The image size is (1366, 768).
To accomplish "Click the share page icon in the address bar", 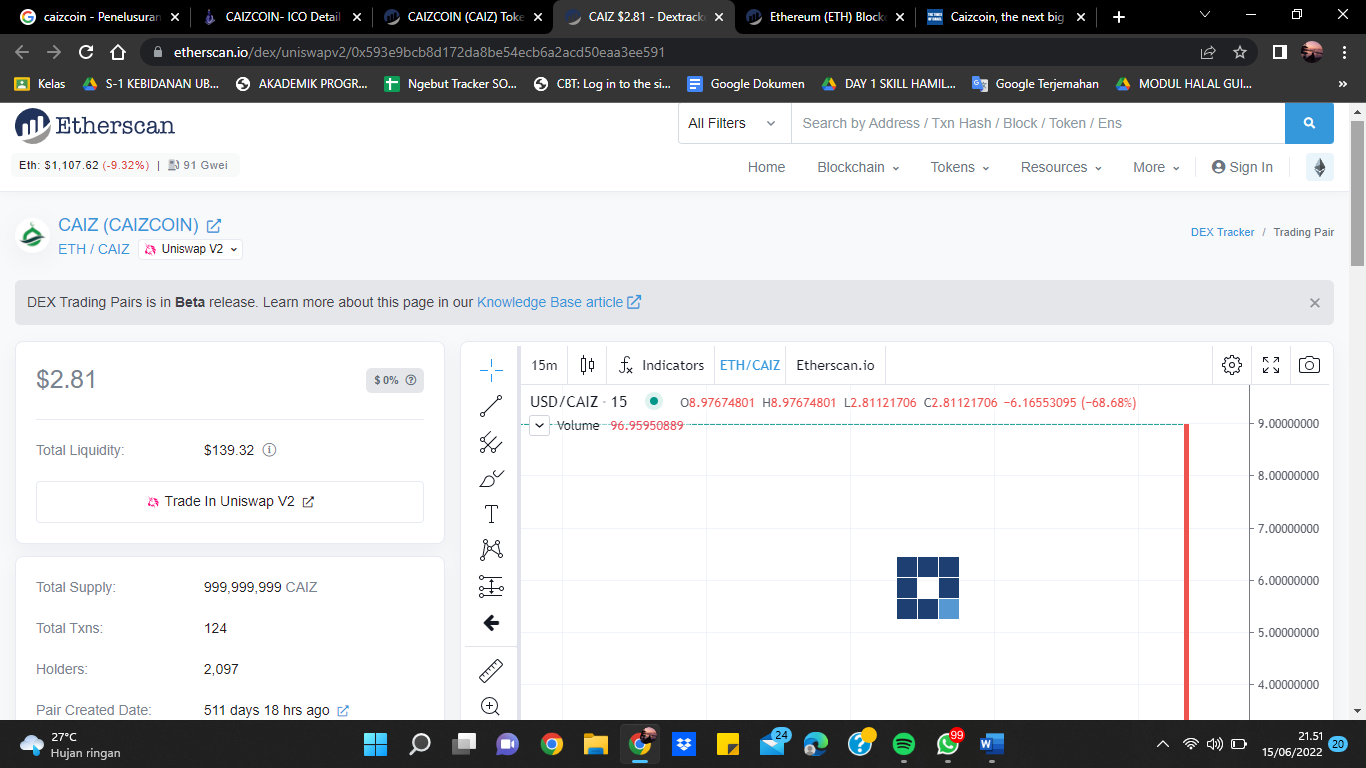I will pyautogui.click(x=1208, y=52).
